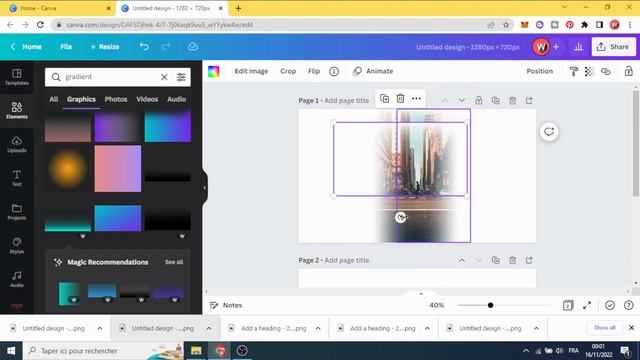Duplicate Page 1 icon
Screen dimensions: 640x360
(x=496, y=100)
